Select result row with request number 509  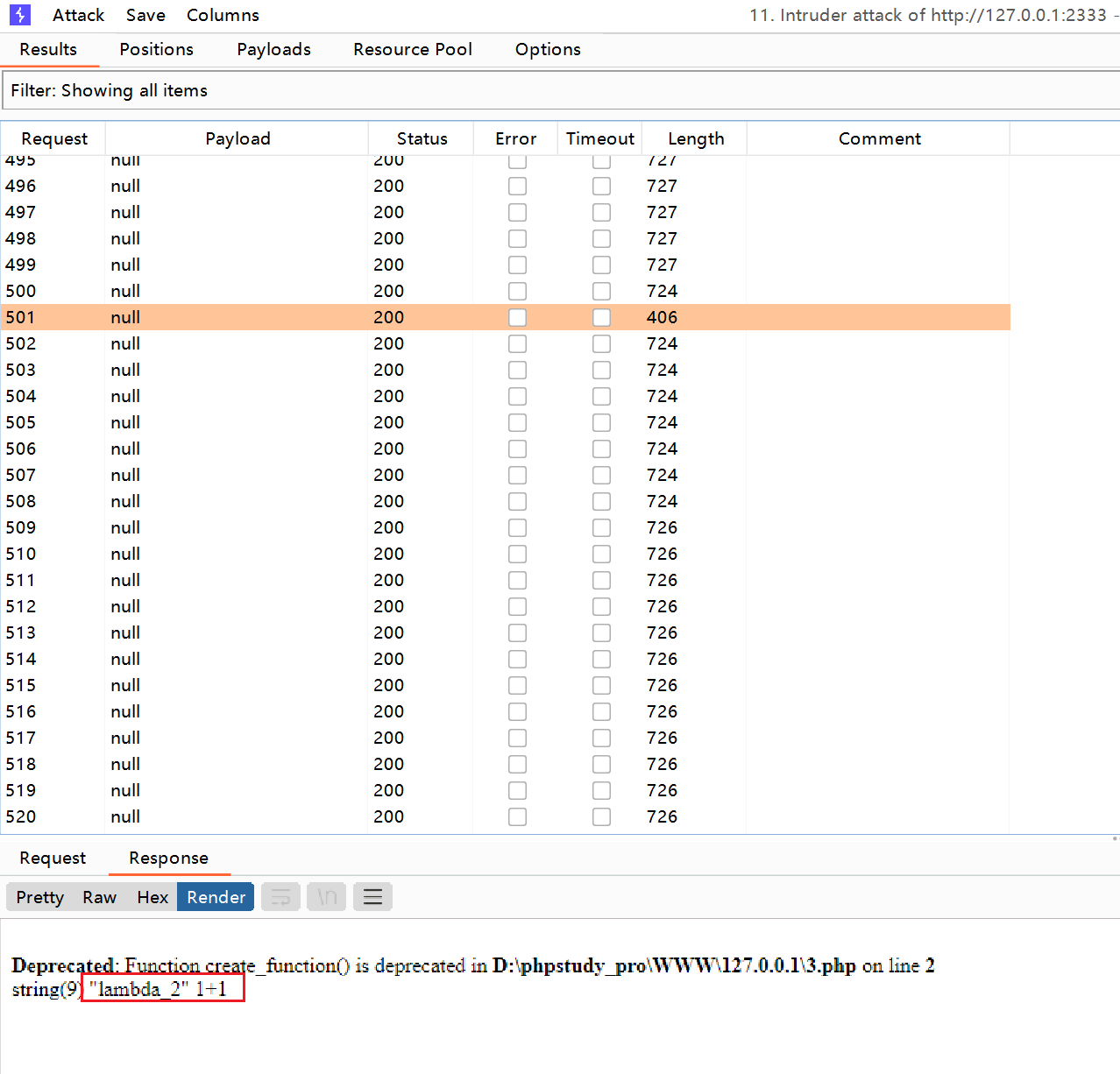coord(505,527)
